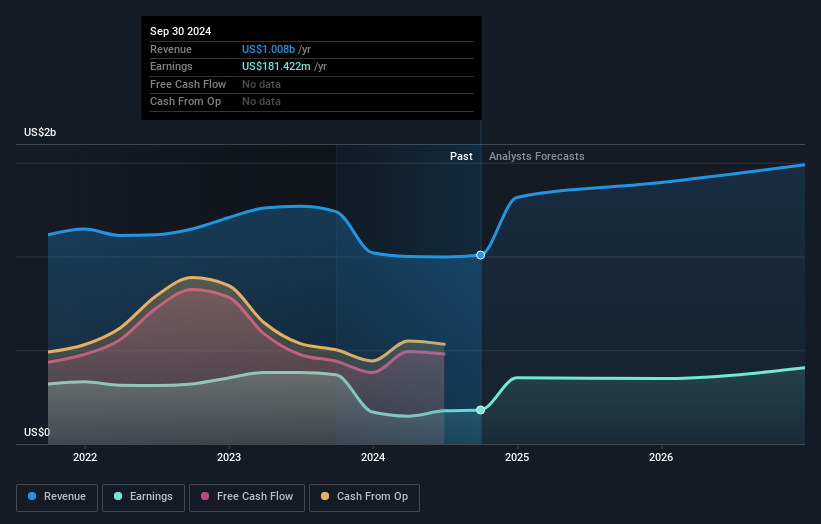Screen dimensions: 821x524
Task: Toggle the Revenue legend series
Action: 57,497
